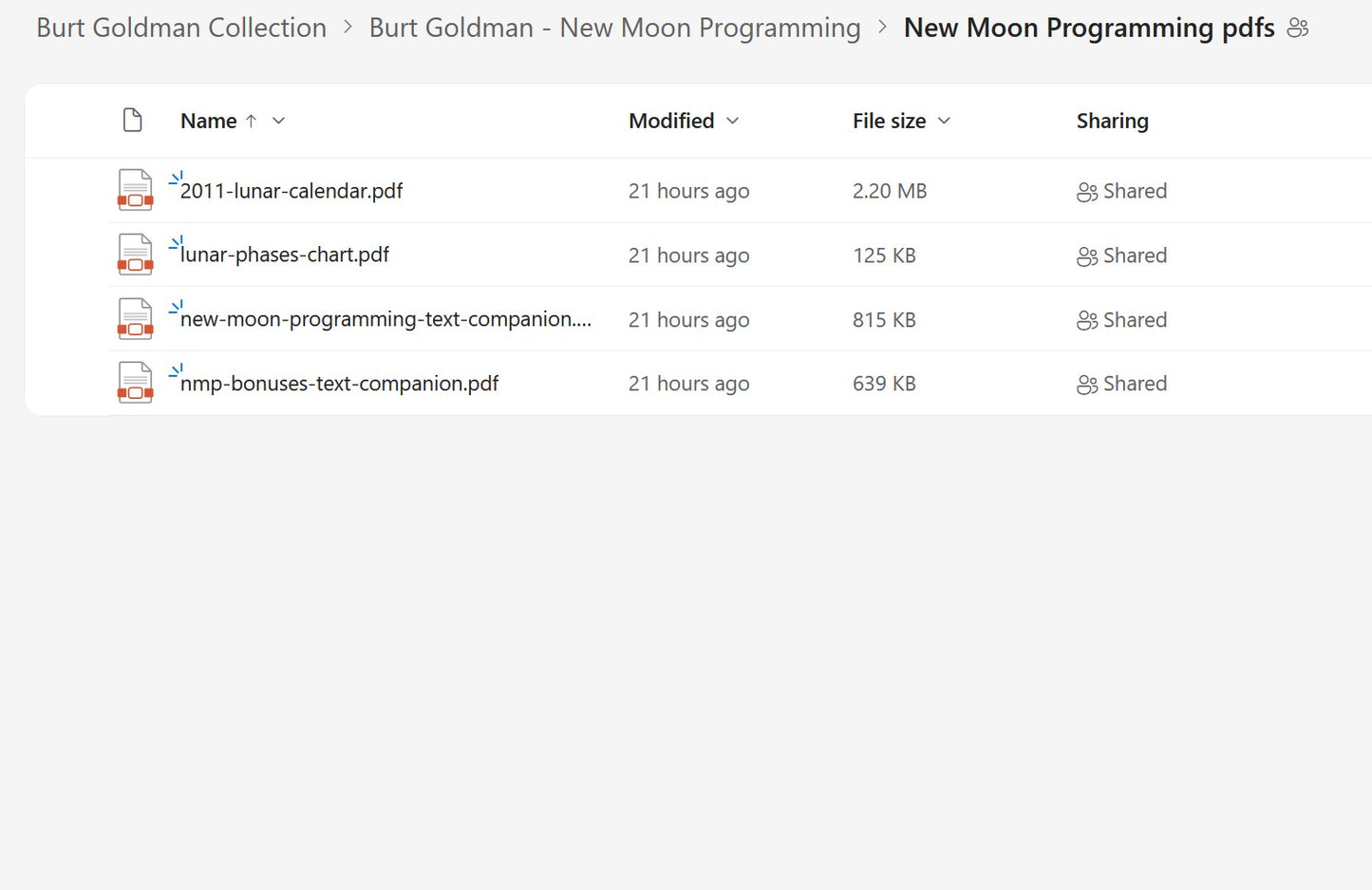The height and width of the screenshot is (890, 1372).
Task: Click the Sharing column header
Action: [x=1112, y=121]
